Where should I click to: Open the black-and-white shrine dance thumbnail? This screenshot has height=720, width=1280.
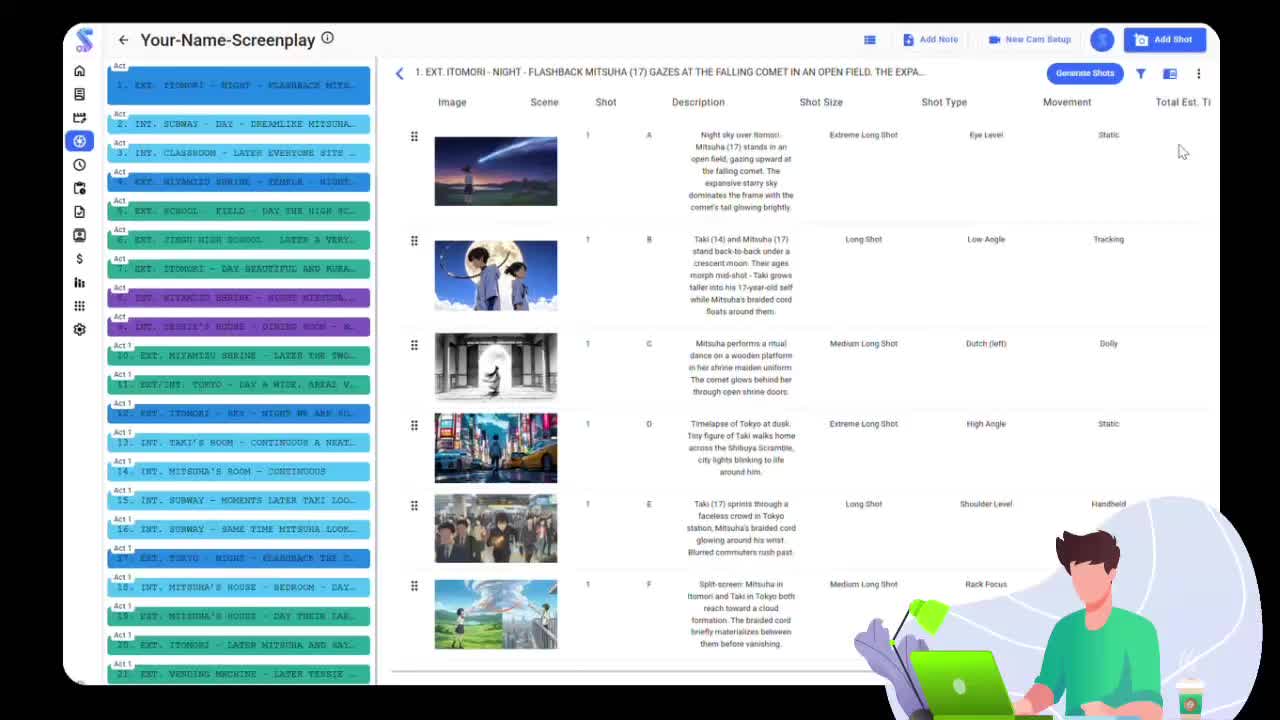496,367
